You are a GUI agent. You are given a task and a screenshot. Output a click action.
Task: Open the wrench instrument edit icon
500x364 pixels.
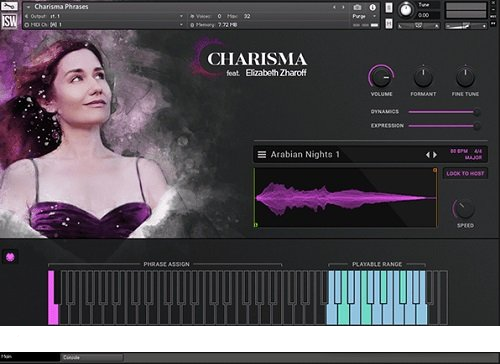9,6
